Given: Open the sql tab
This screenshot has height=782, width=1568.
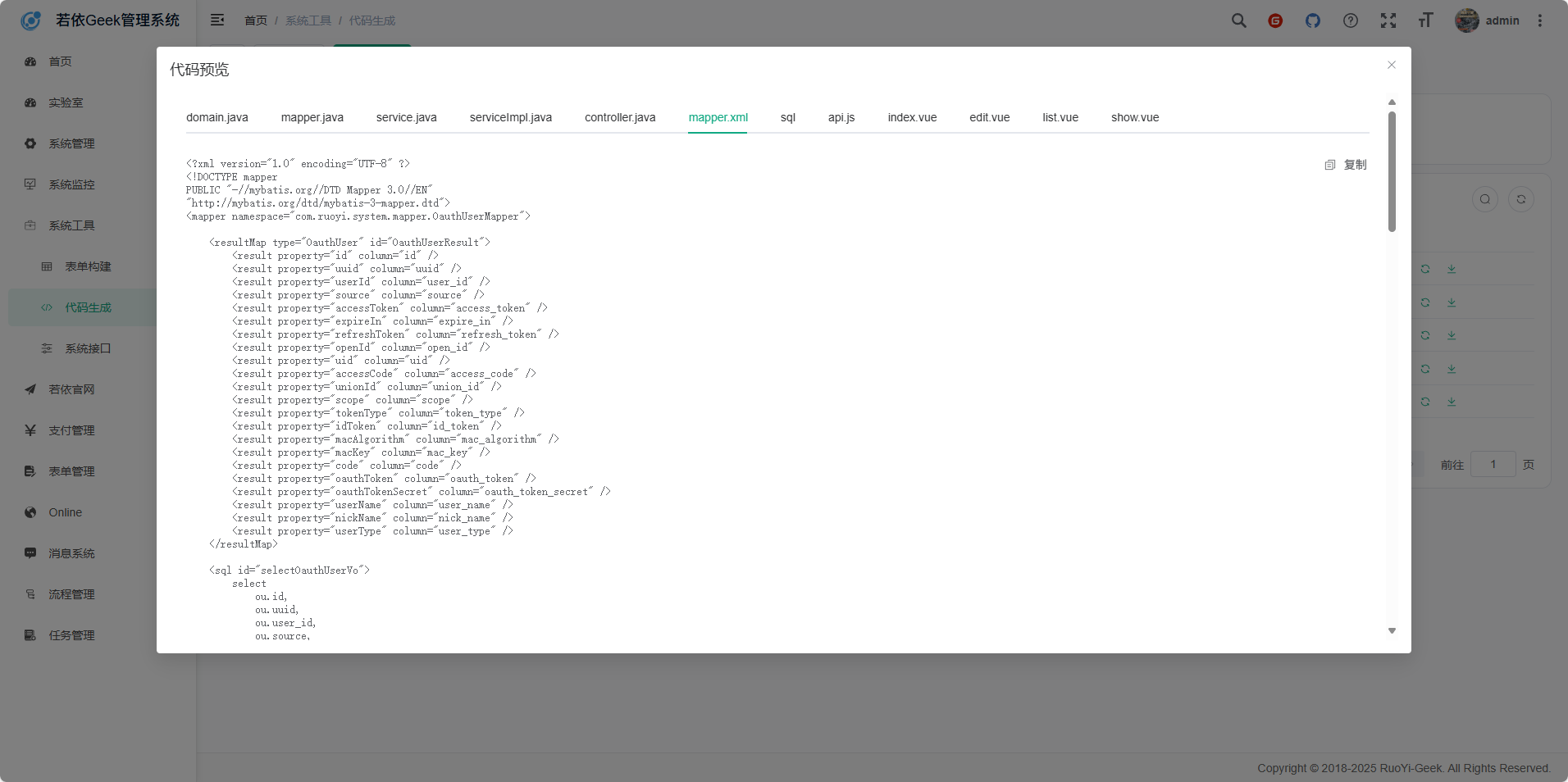Looking at the screenshot, I should [788, 117].
